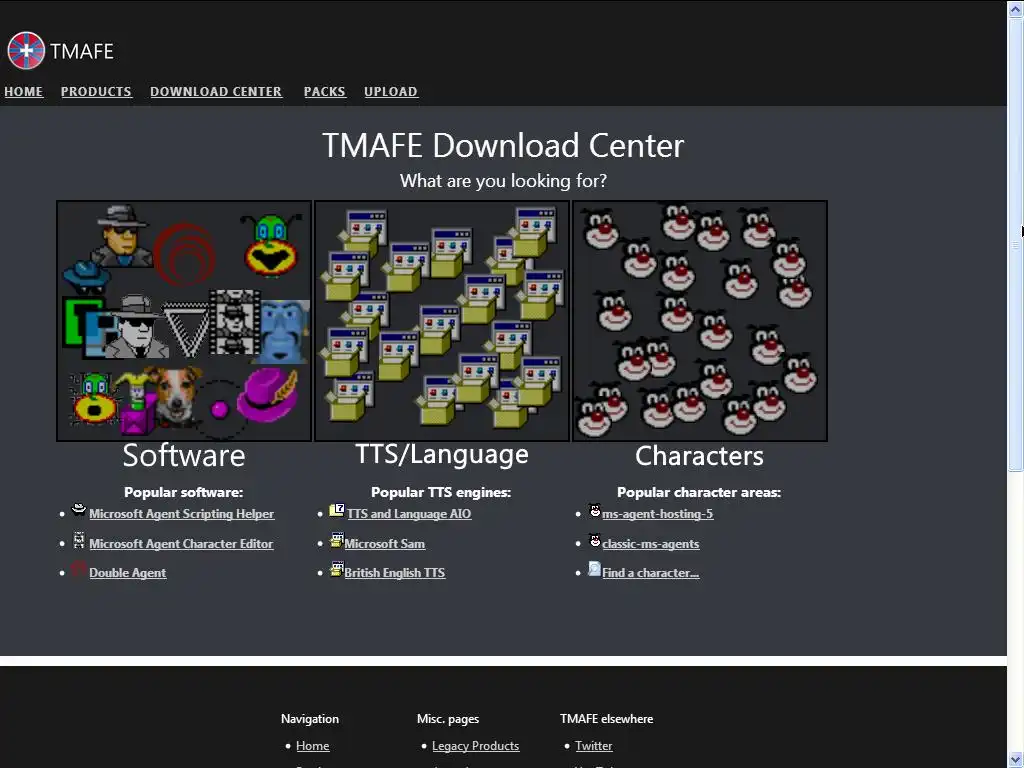Viewport: 1024px width, 768px height.
Task: Open the Twitter footer link
Action: (x=594, y=746)
